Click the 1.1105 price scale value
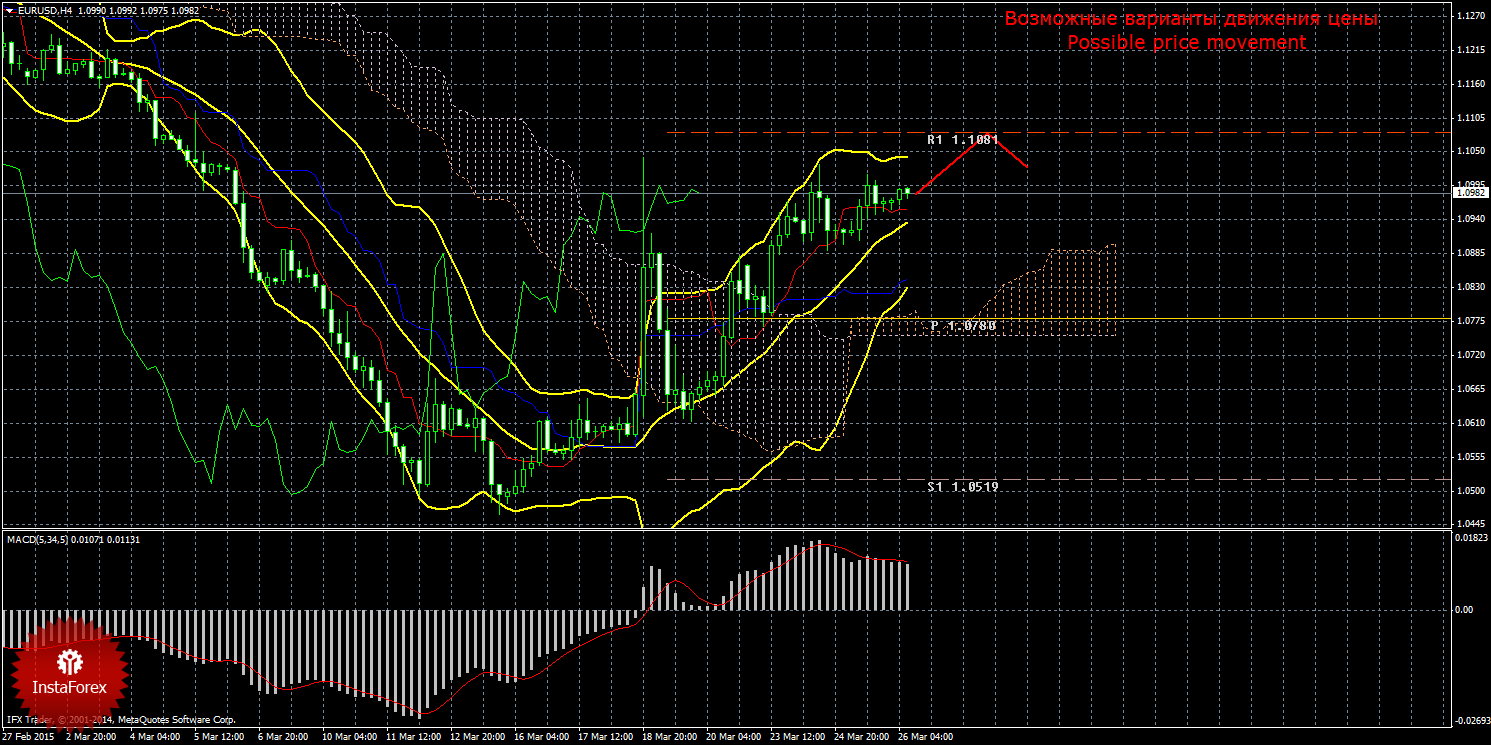This screenshot has height=745, width=1491. pyautogui.click(x=1469, y=118)
